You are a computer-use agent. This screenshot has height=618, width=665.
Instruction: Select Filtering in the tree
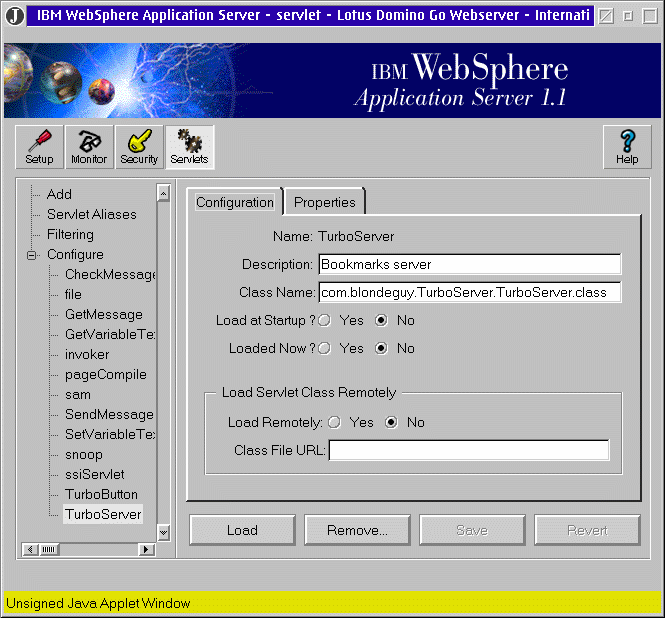tap(70, 235)
